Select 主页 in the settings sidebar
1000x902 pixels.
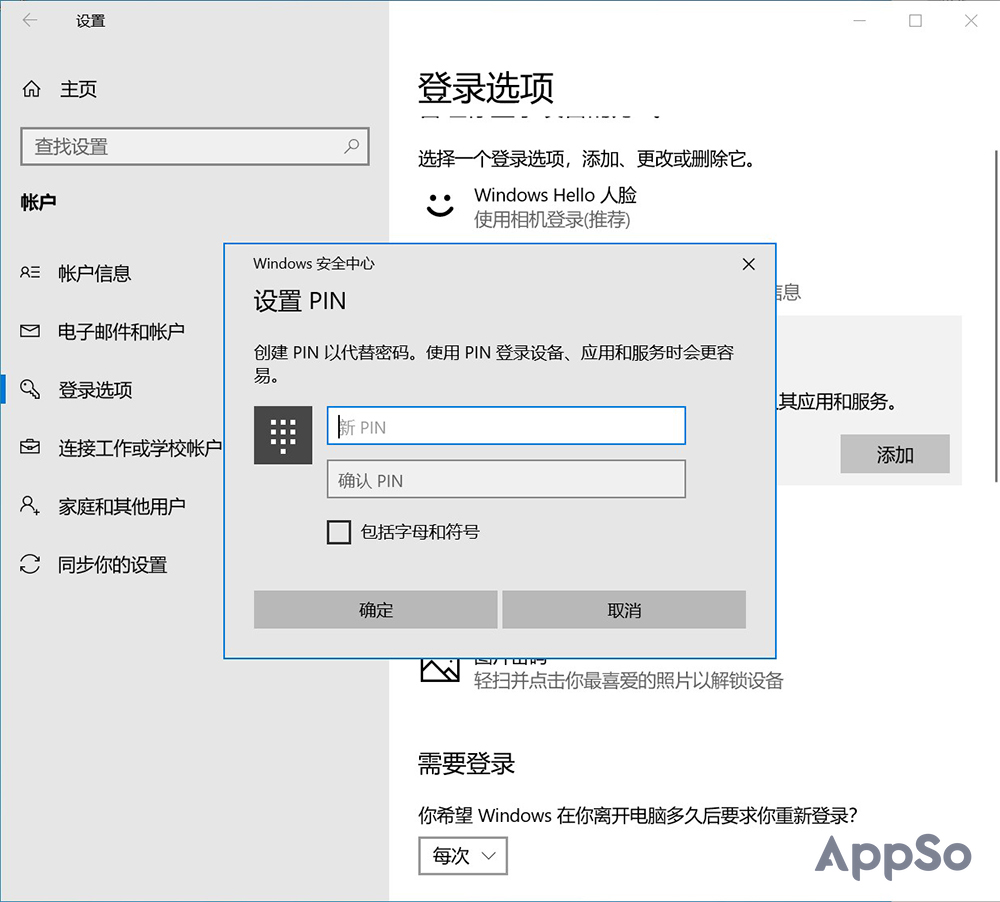(x=79, y=89)
